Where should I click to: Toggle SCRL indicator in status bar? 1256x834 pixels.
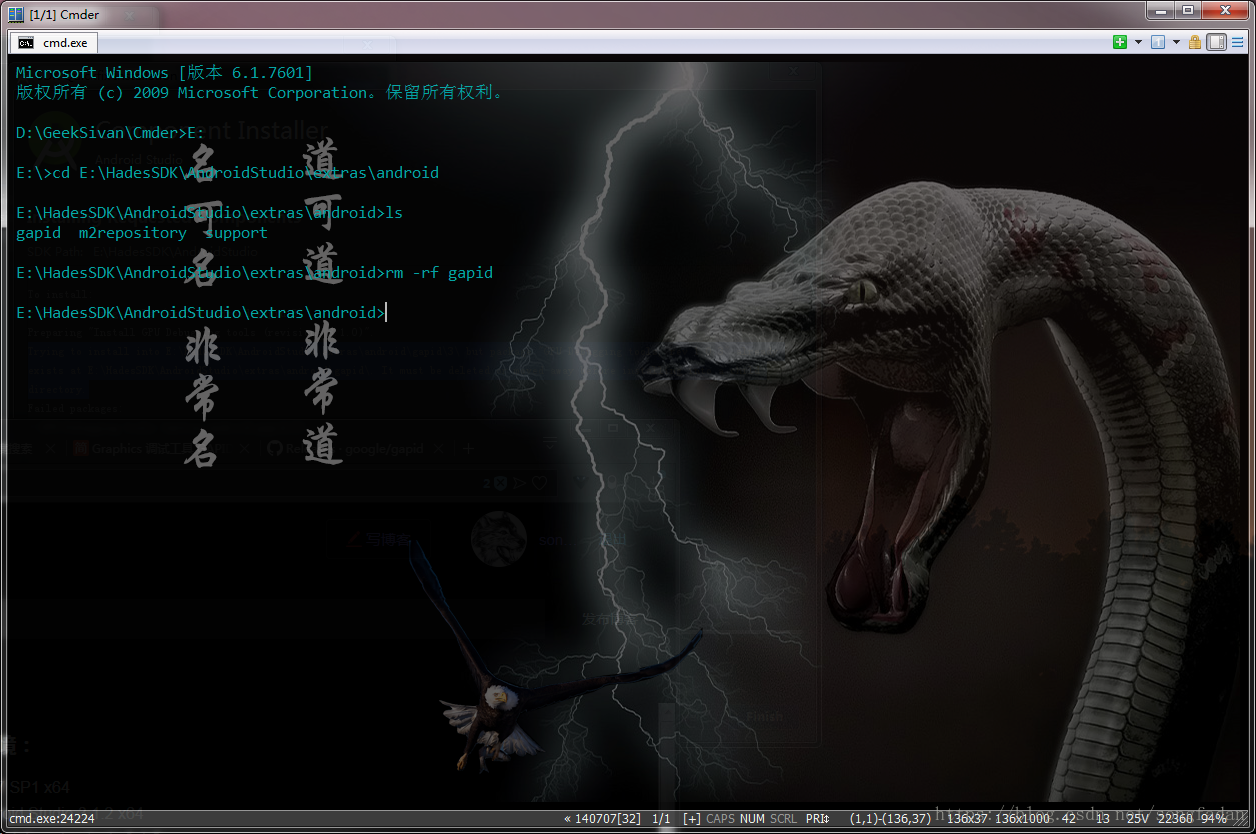pos(784,819)
